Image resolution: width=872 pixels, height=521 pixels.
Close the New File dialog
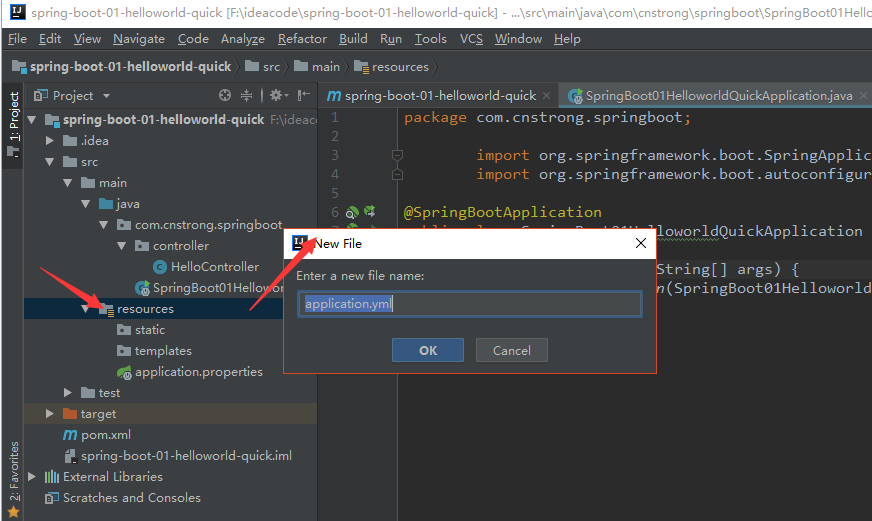click(x=641, y=243)
